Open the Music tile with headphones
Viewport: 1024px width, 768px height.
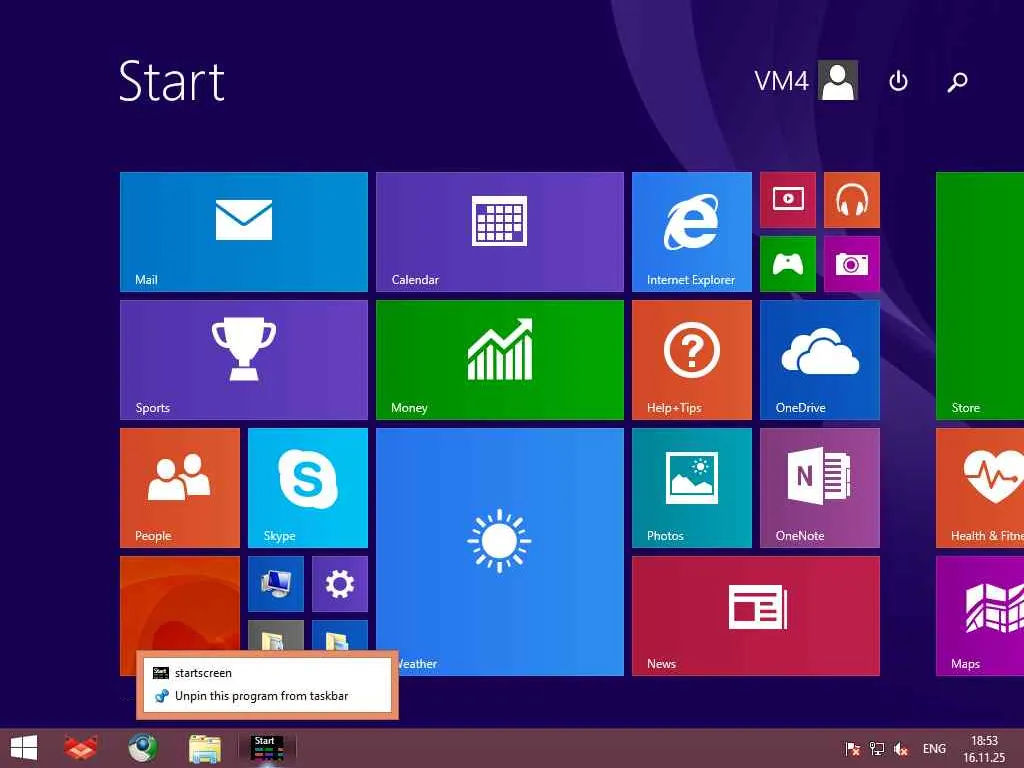[x=852, y=200]
